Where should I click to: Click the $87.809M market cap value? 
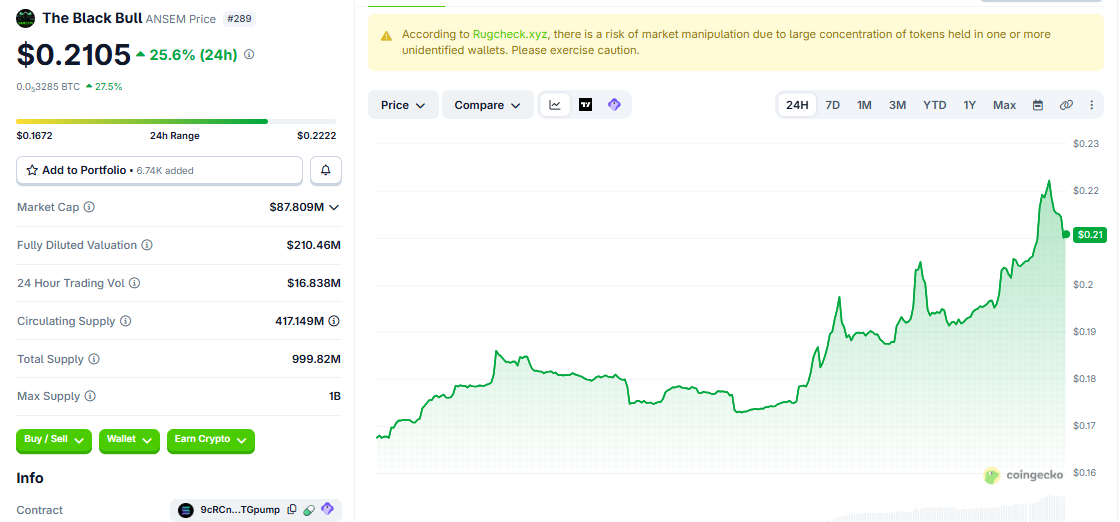coord(296,207)
